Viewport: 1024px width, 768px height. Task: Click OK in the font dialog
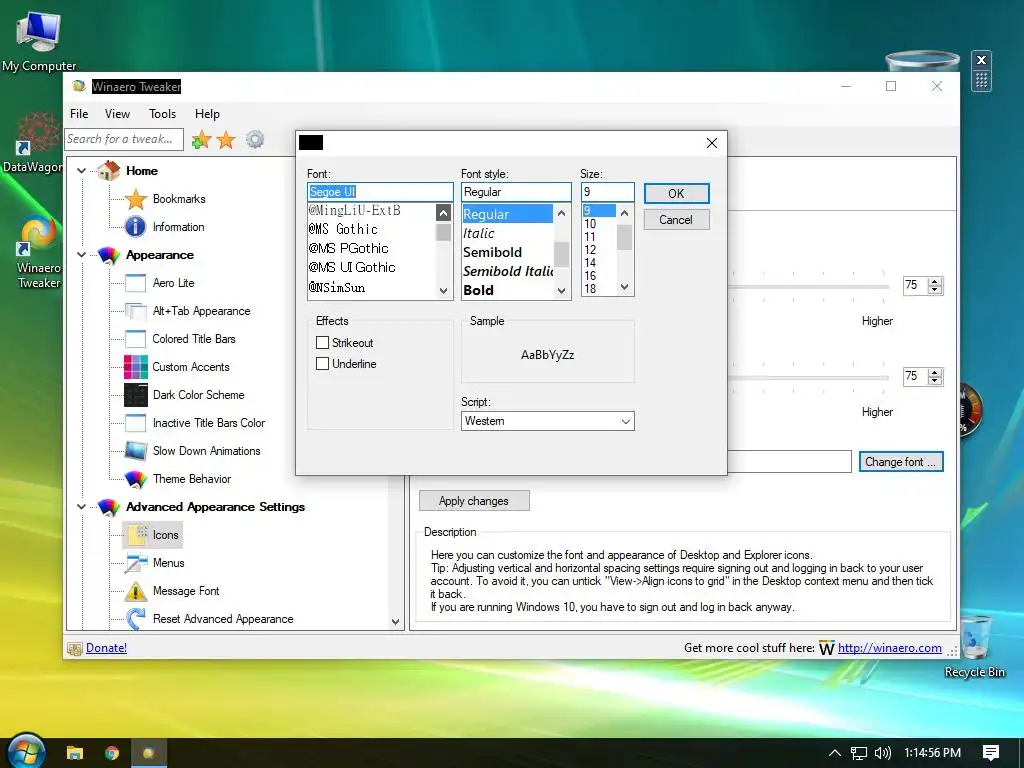coord(676,193)
